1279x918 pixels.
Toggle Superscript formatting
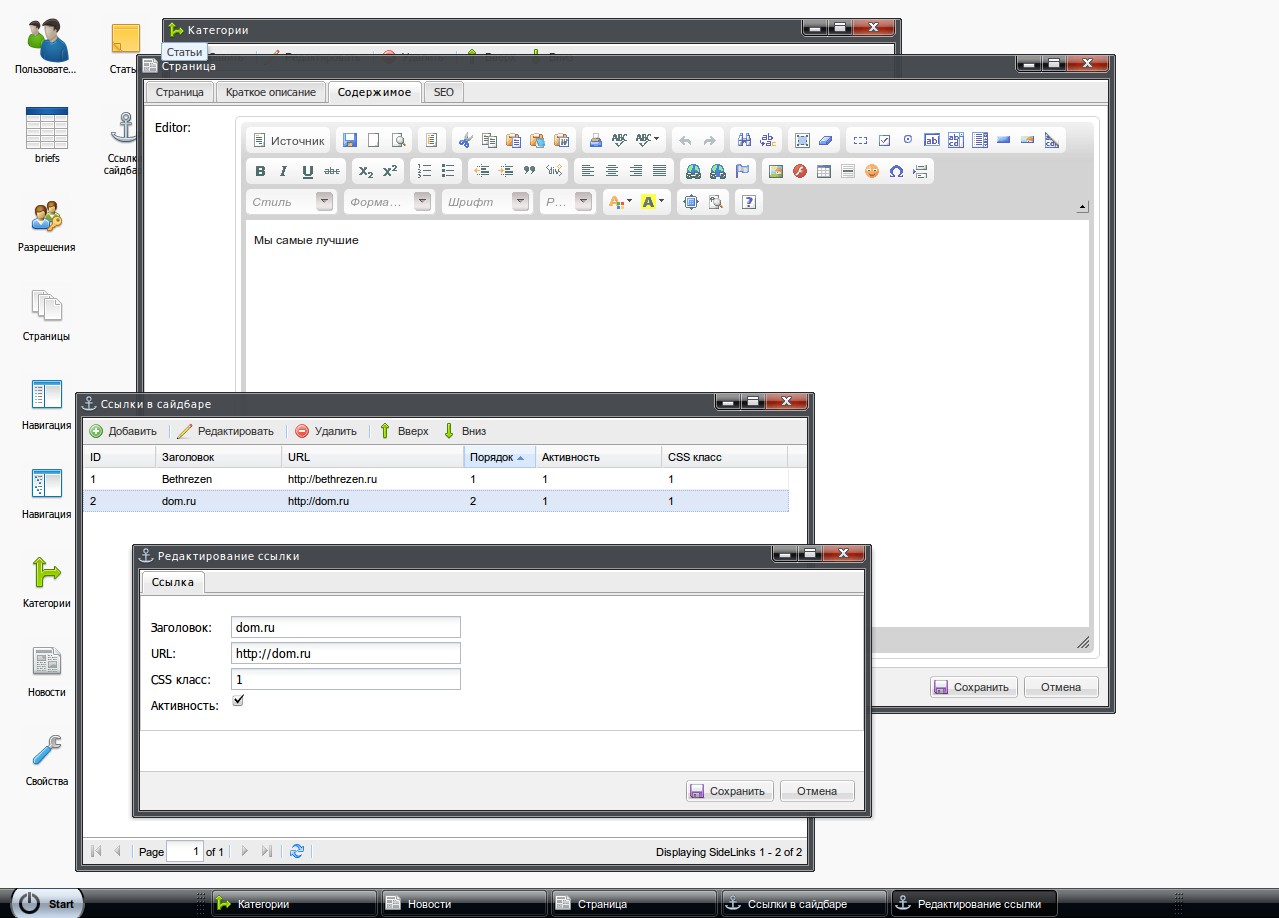click(x=390, y=171)
